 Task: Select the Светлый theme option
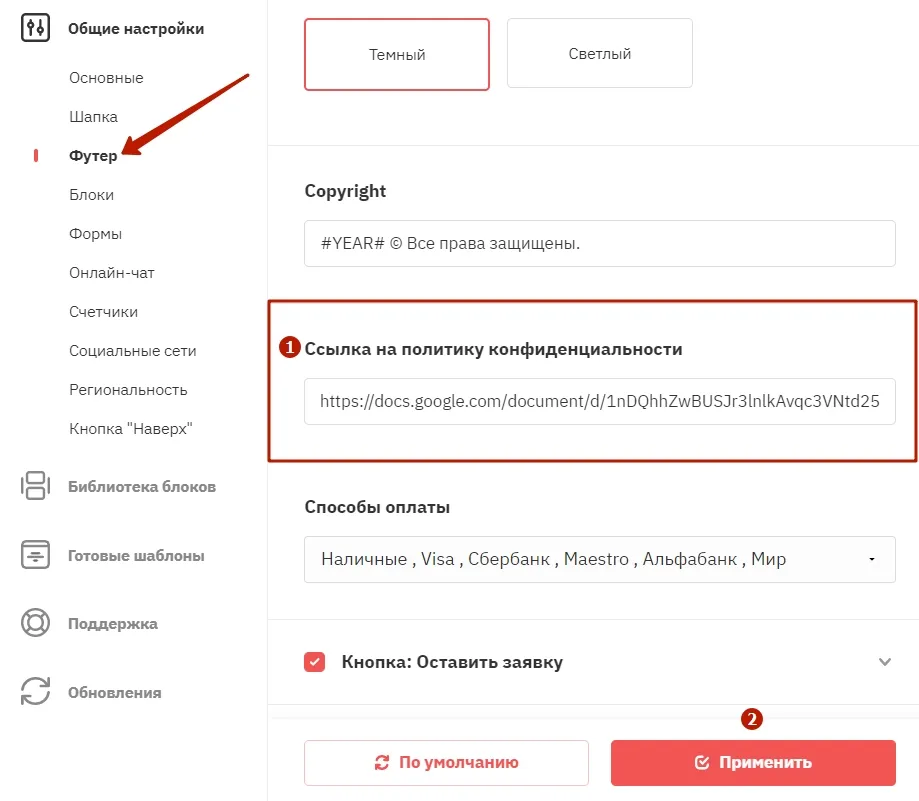coord(600,53)
